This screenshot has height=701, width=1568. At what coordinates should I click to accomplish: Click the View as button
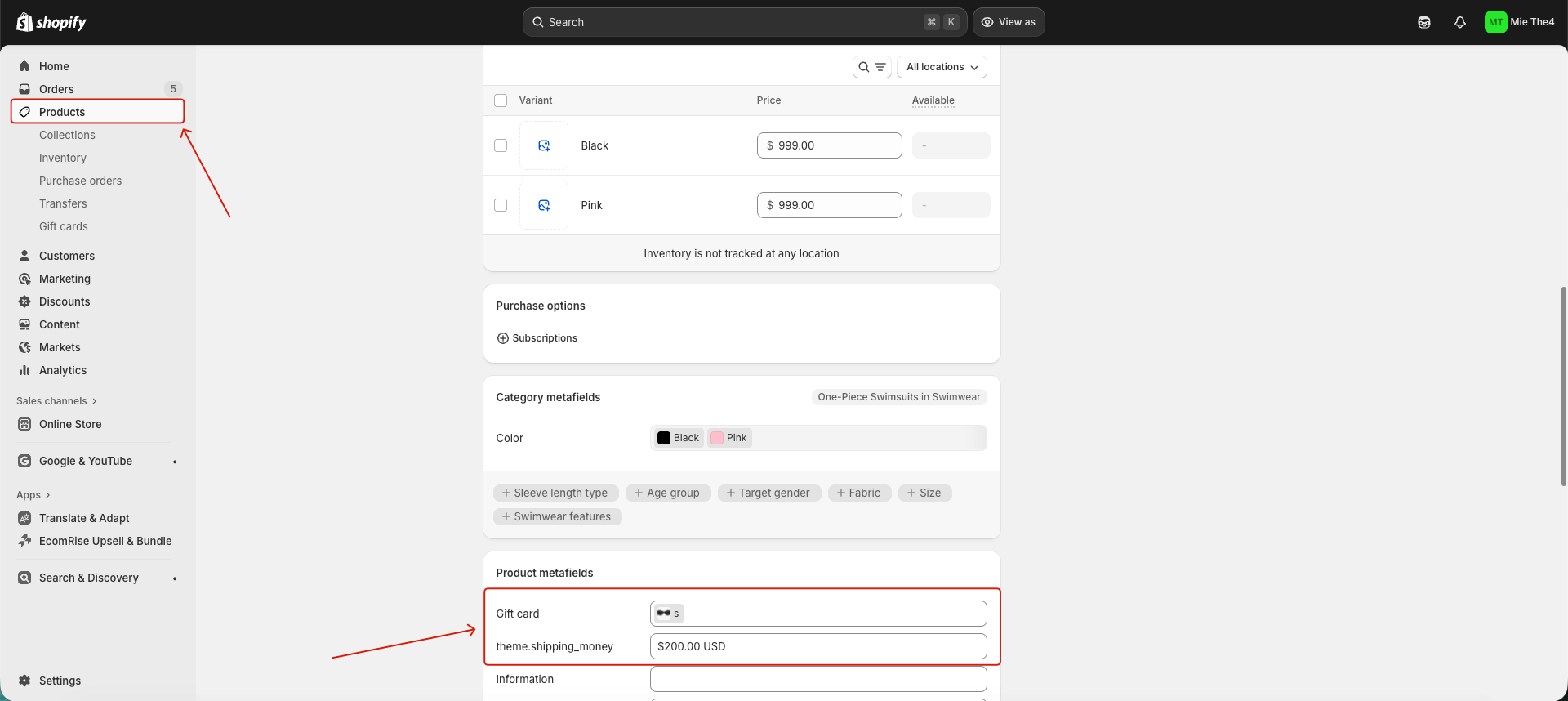click(x=1009, y=22)
